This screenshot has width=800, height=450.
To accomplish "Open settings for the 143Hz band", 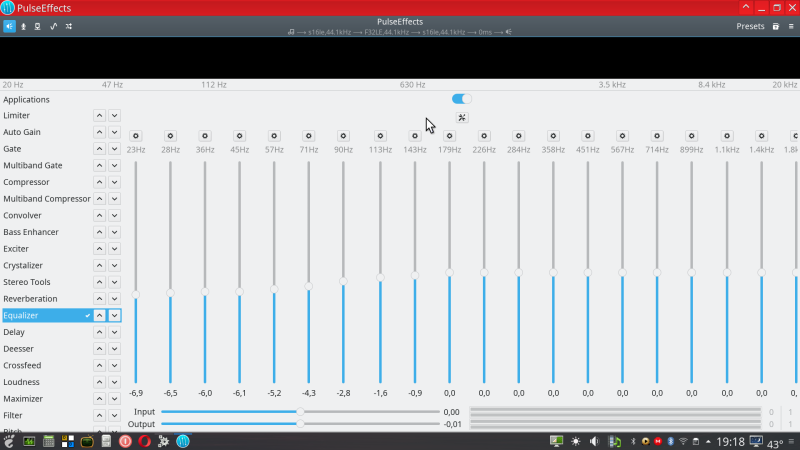I will [x=415, y=136].
